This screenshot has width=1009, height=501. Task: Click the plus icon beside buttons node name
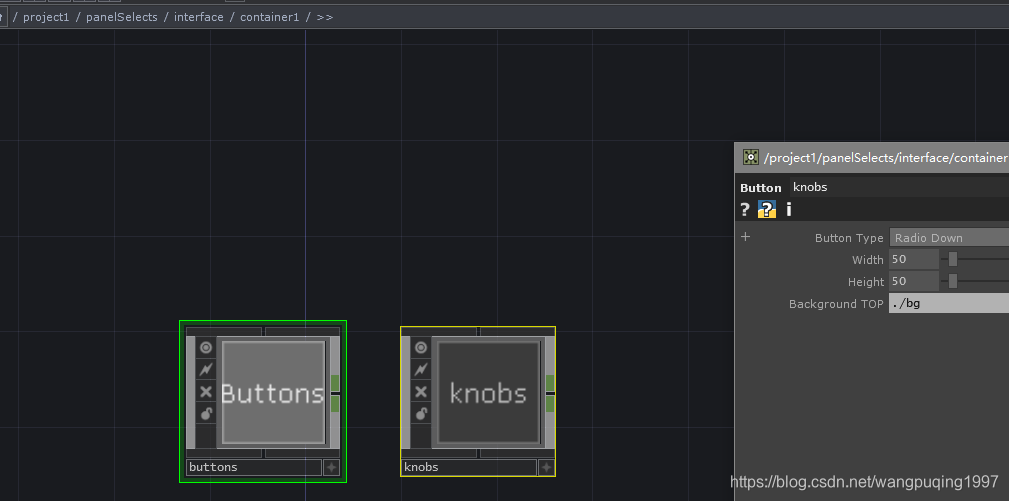tap(331, 468)
